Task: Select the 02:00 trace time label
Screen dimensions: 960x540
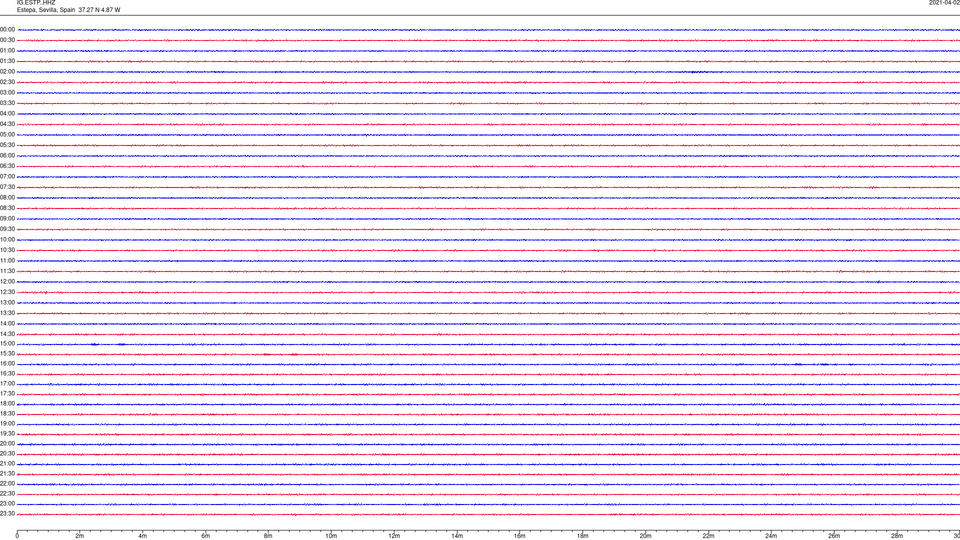Action: point(7,72)
